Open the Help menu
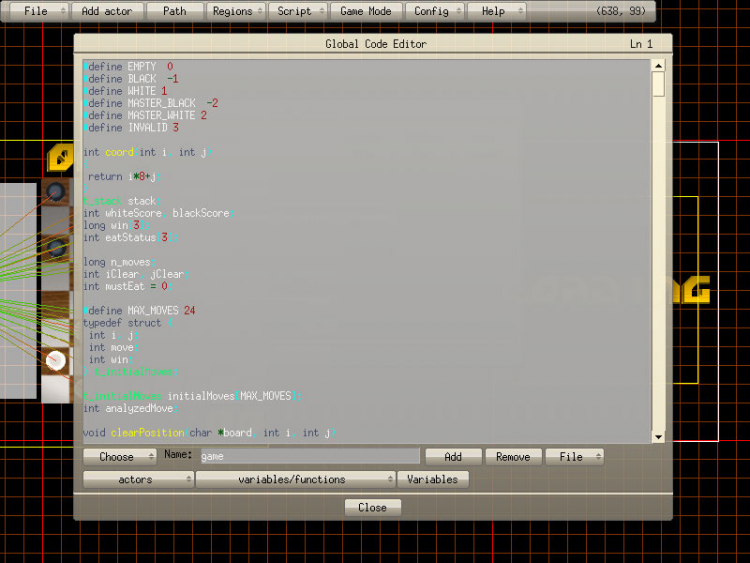The height and width of the screenshot is (563, 750). [496, 11]
